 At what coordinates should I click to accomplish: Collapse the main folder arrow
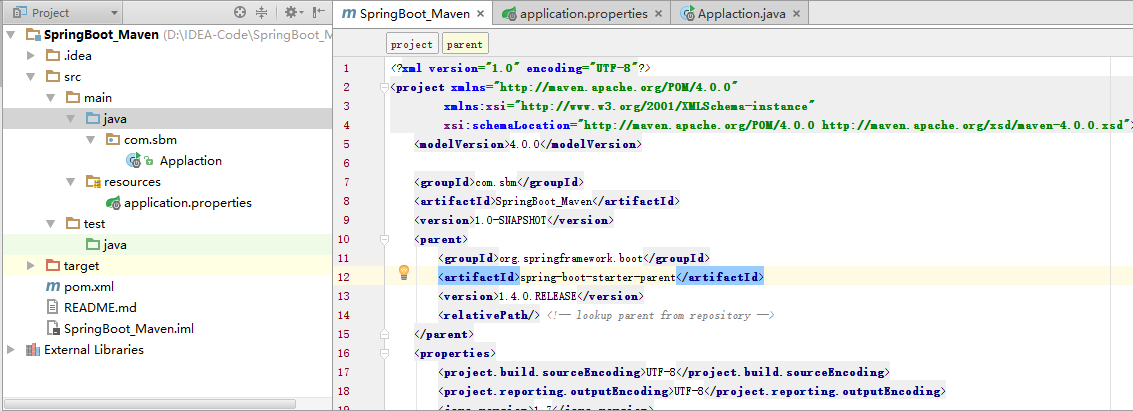(x=51, y=98)
